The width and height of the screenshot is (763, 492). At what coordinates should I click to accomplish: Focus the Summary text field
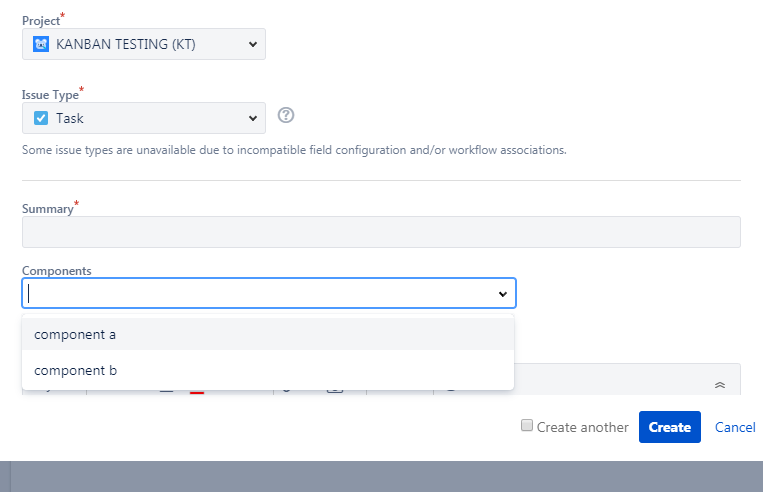381,232
